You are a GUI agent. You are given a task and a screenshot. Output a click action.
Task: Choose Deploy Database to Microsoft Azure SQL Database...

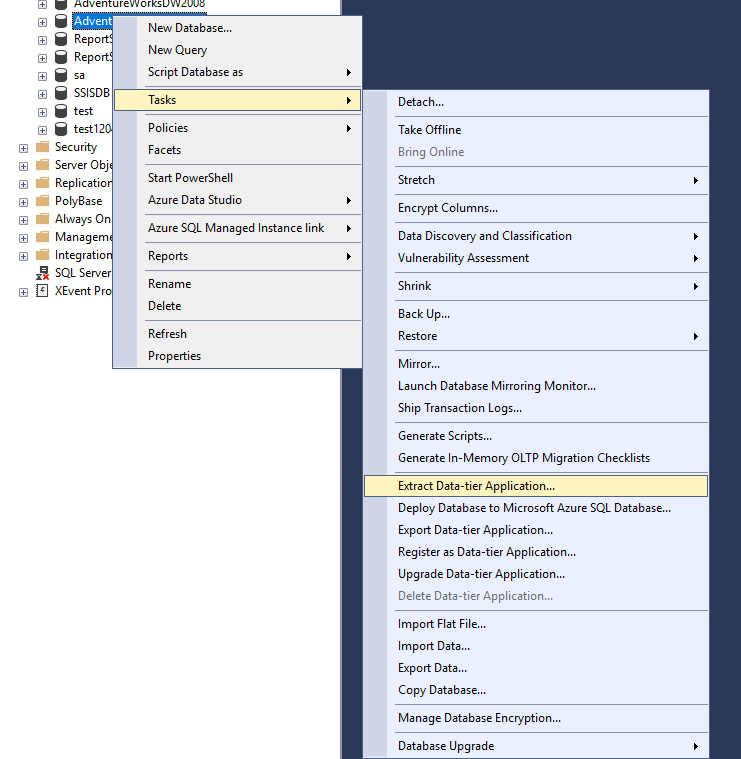[536, 508]
